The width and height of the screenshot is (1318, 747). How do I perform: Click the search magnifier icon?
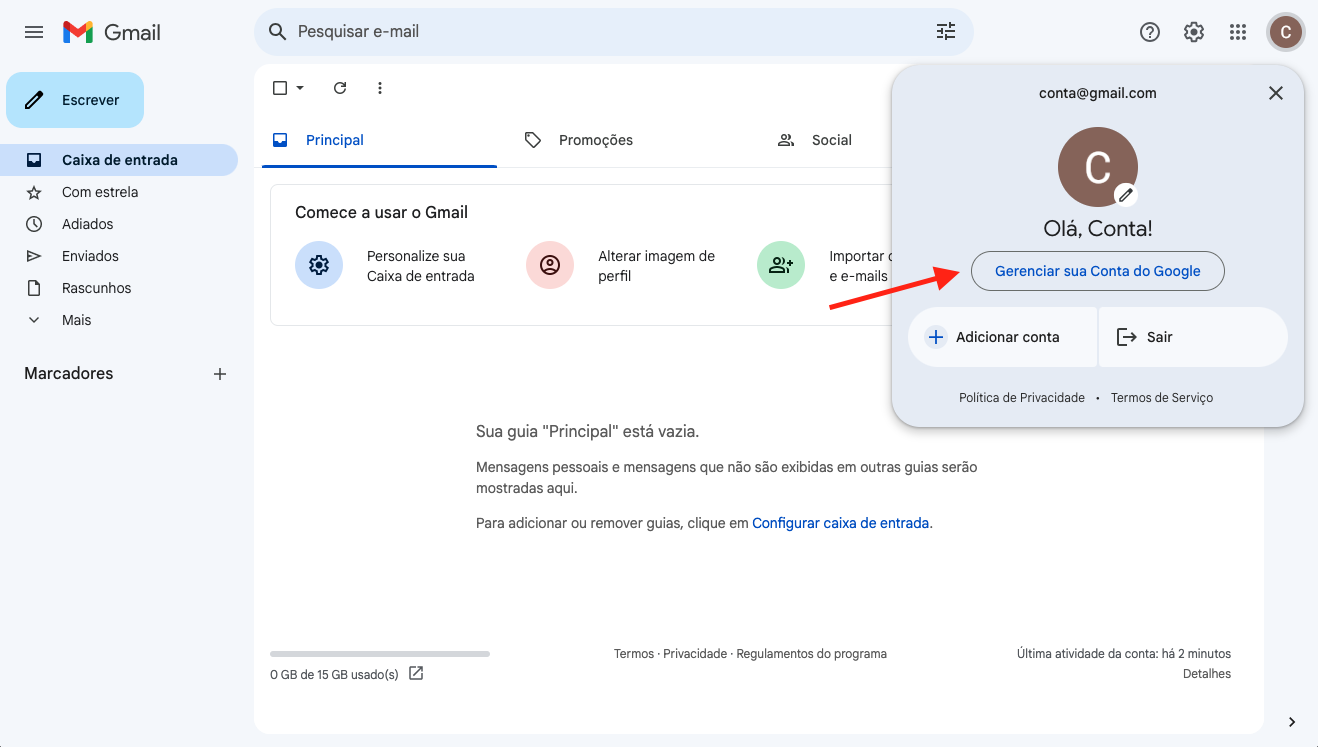pyautogui.click(x=278, y=32)
